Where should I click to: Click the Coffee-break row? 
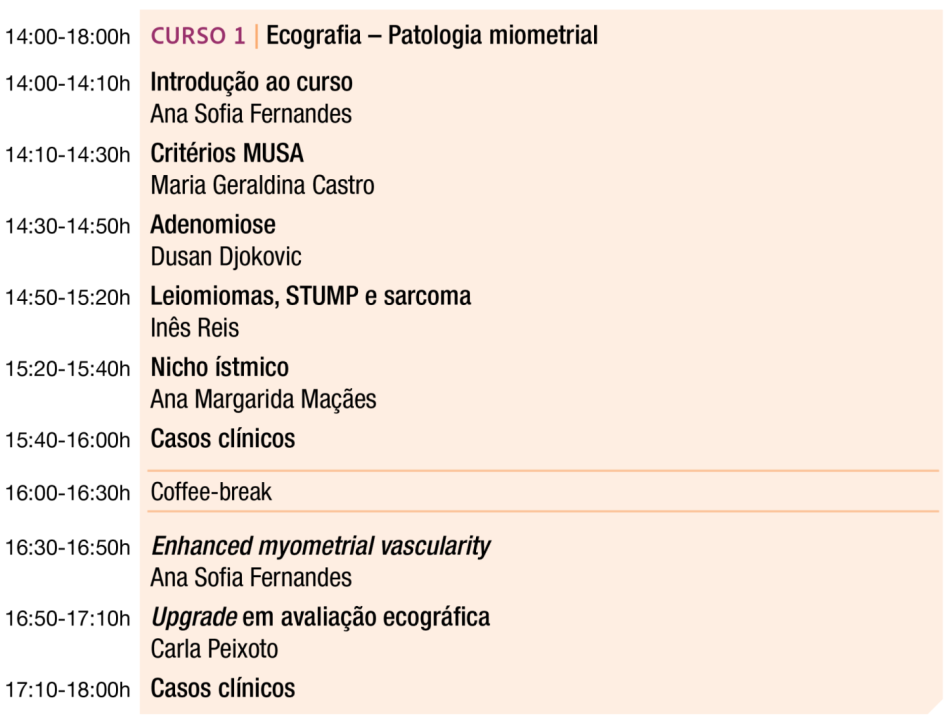pos(211,492)
